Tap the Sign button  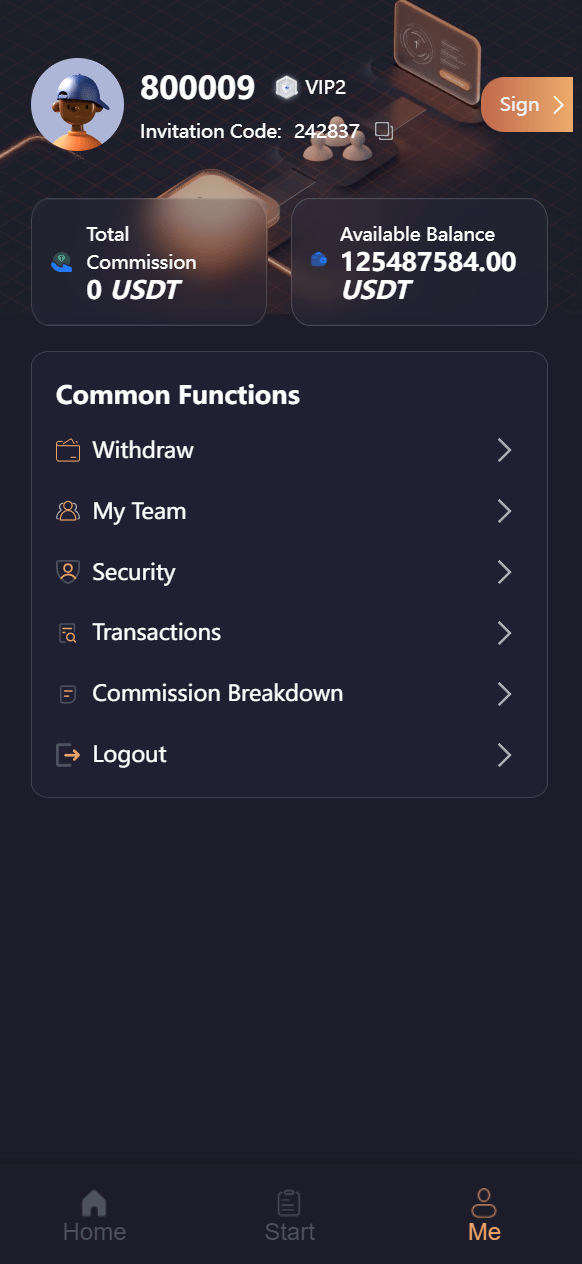point(528,105)
